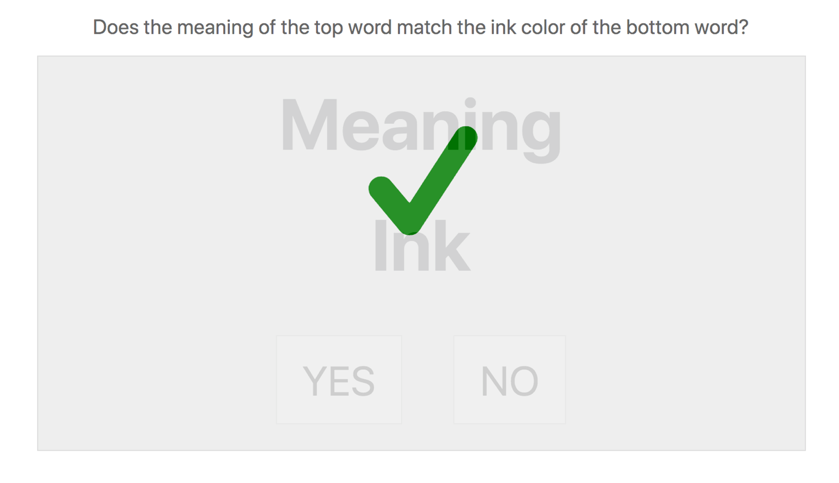Click the letter O on the NO button

click(x=525, y=381)
